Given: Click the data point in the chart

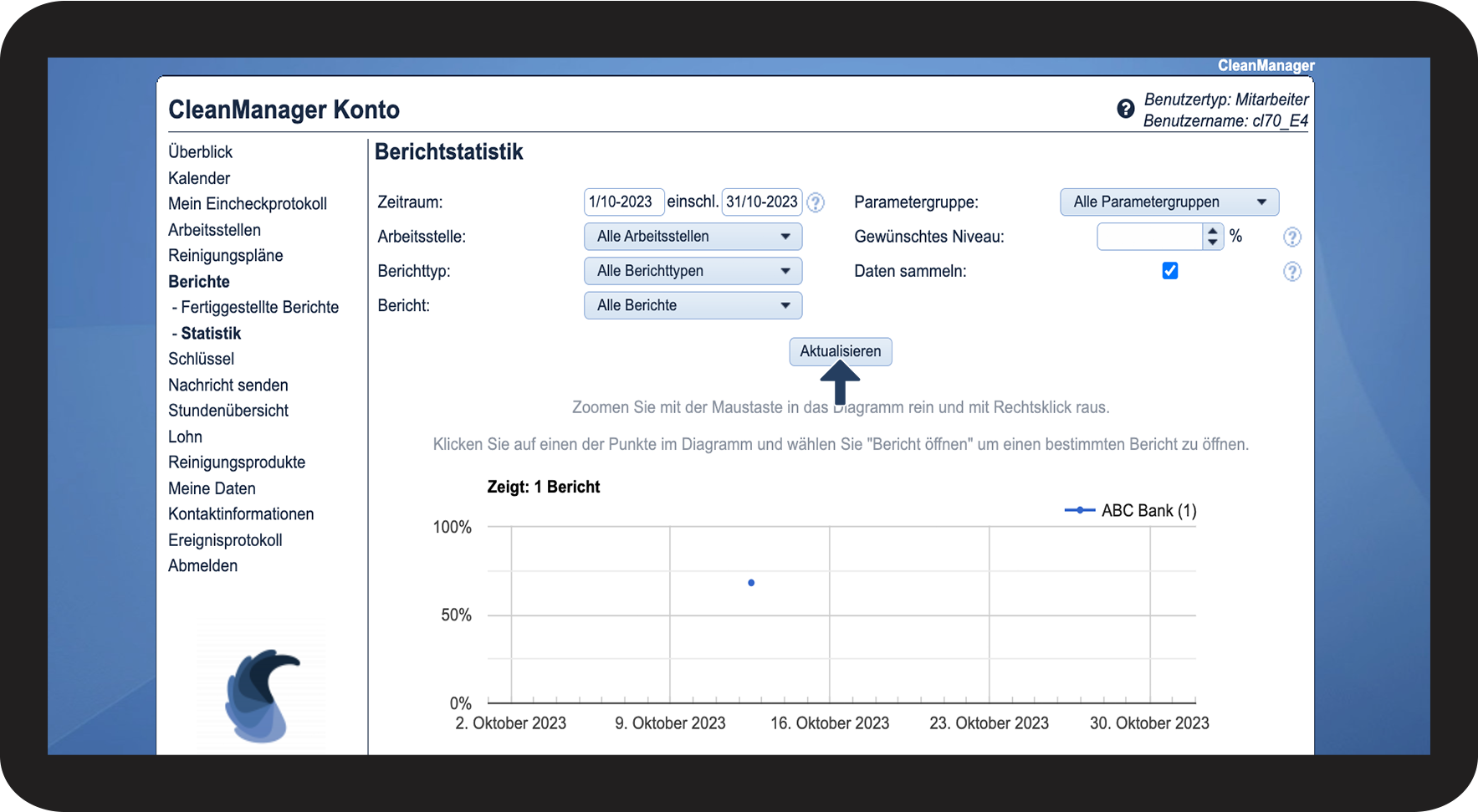Looking at the screenshot, I should coord(751,583).
